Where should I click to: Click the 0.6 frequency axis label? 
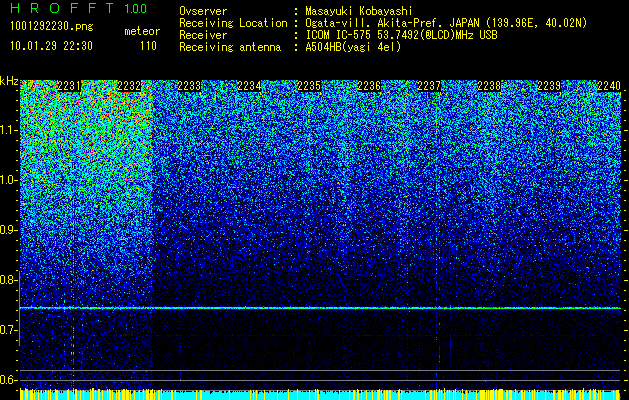8,380
